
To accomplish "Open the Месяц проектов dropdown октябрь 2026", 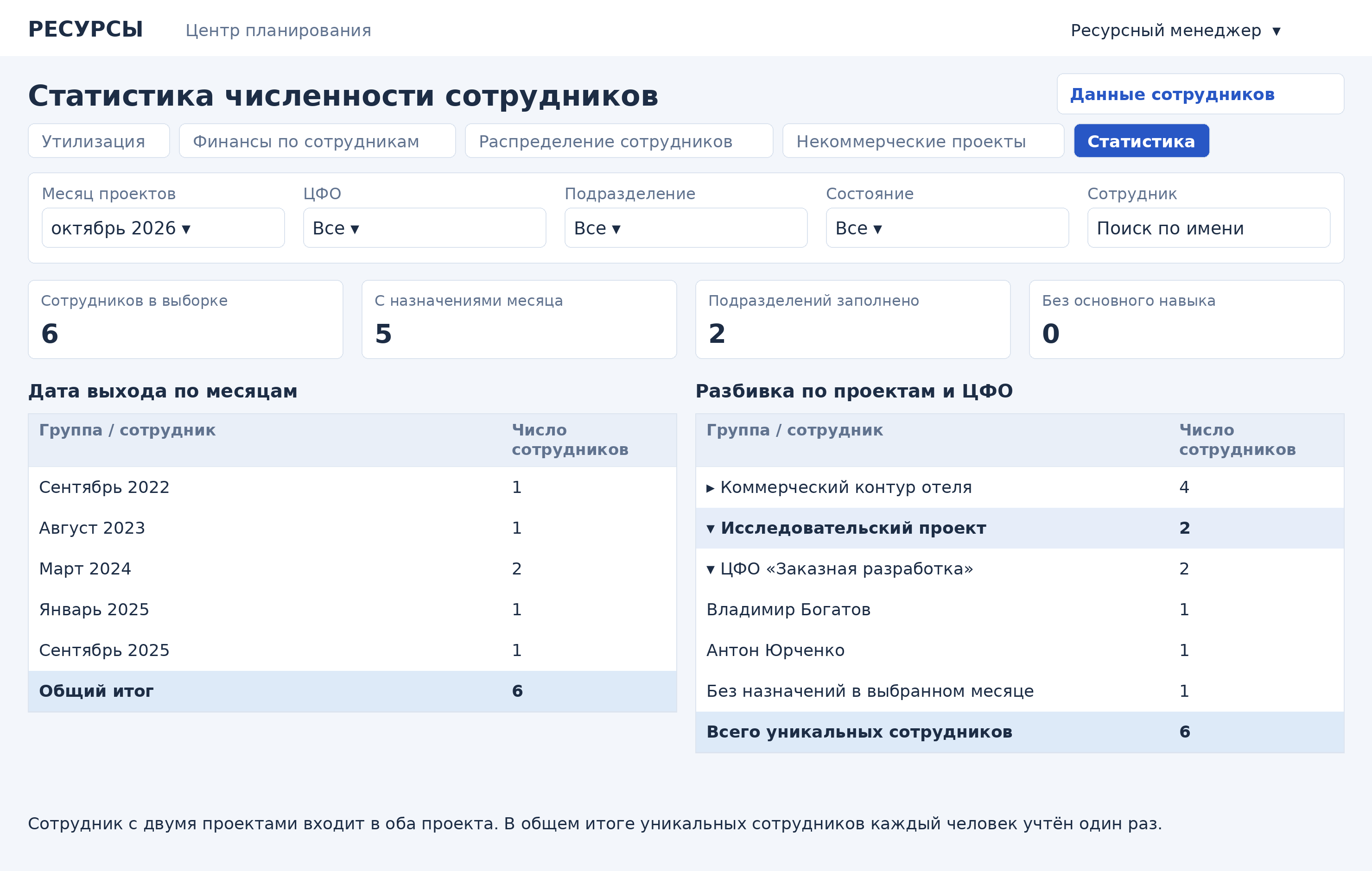I will pyautogui.click(x=163, y=228).
